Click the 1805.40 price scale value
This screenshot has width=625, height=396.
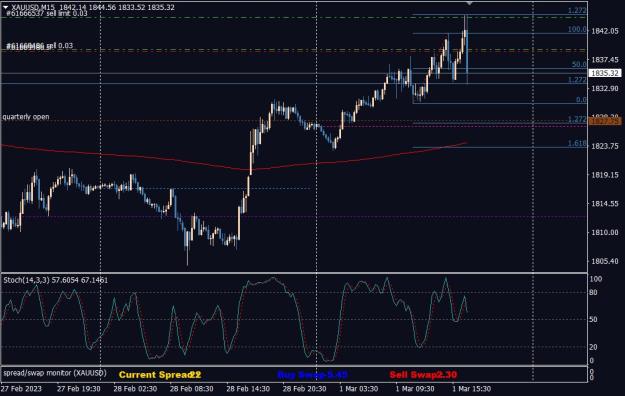(605, 261)
